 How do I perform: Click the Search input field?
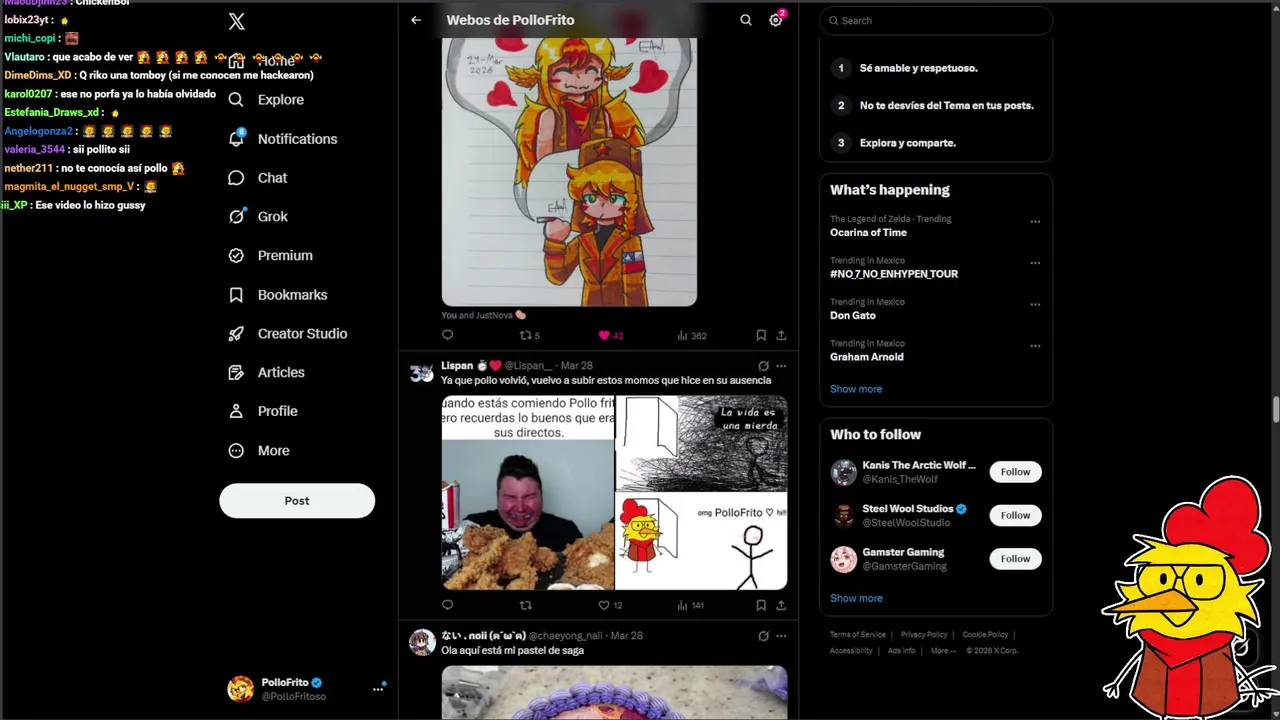coord(936,21)
